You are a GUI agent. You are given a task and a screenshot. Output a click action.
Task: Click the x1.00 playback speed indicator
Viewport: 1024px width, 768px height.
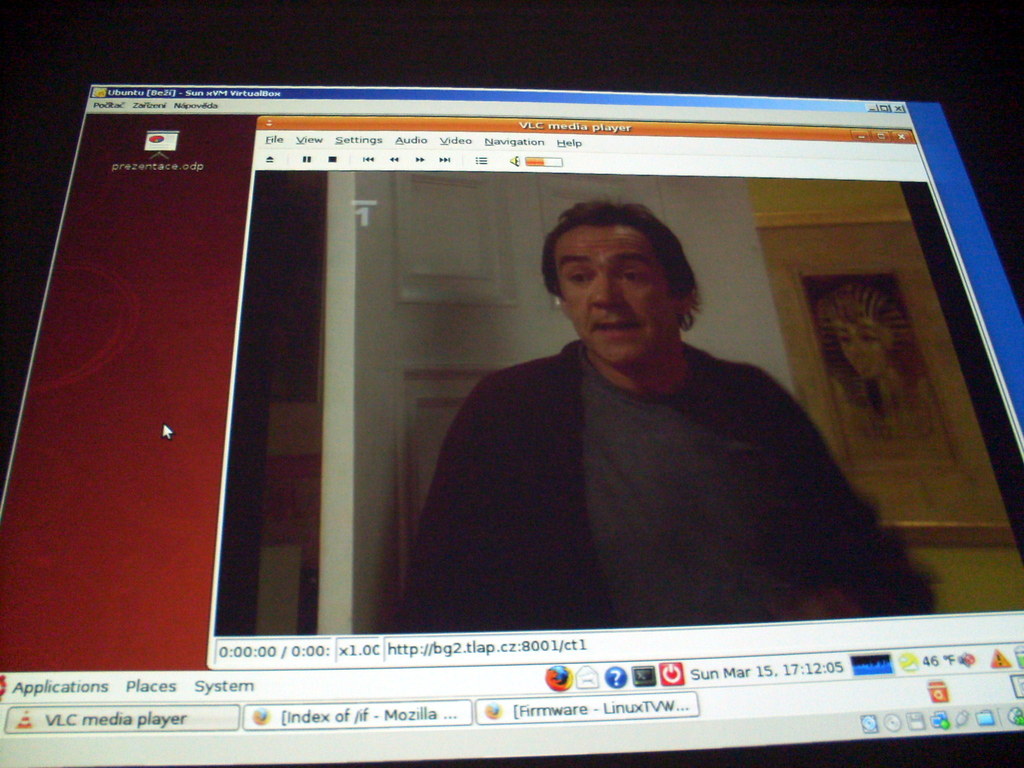coord(359,650)
